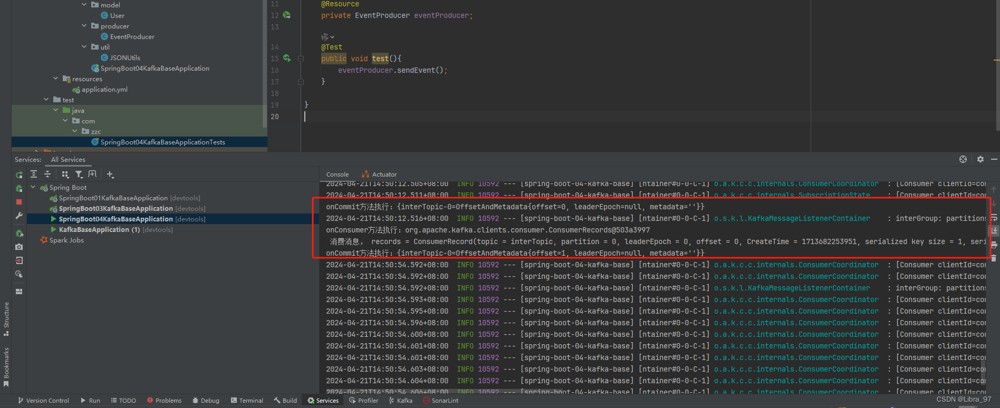Collapse the util folder
Viewport: 1000px width, 408px height.
coord(84,47)
